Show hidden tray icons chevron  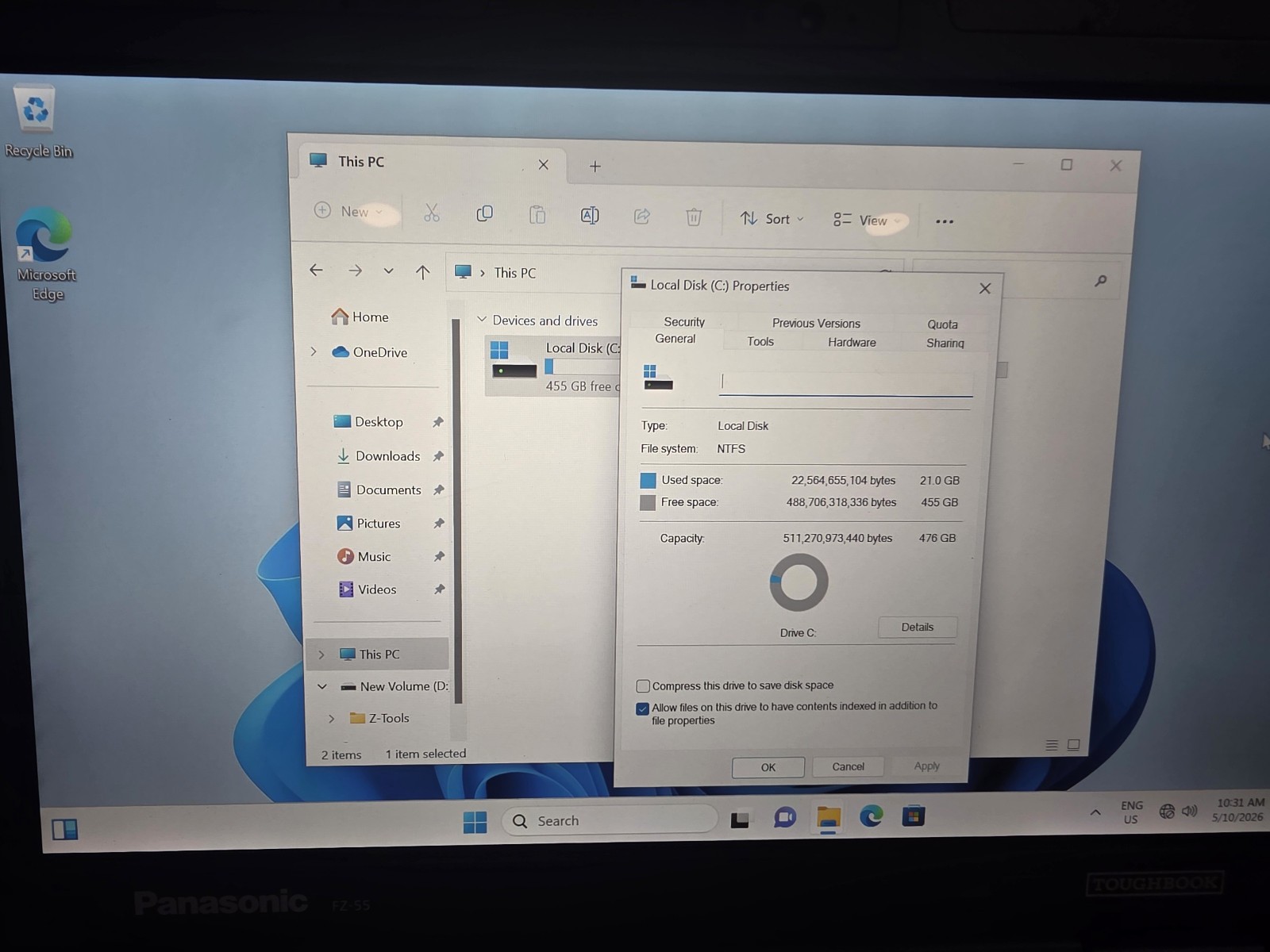coord(1095,812)
